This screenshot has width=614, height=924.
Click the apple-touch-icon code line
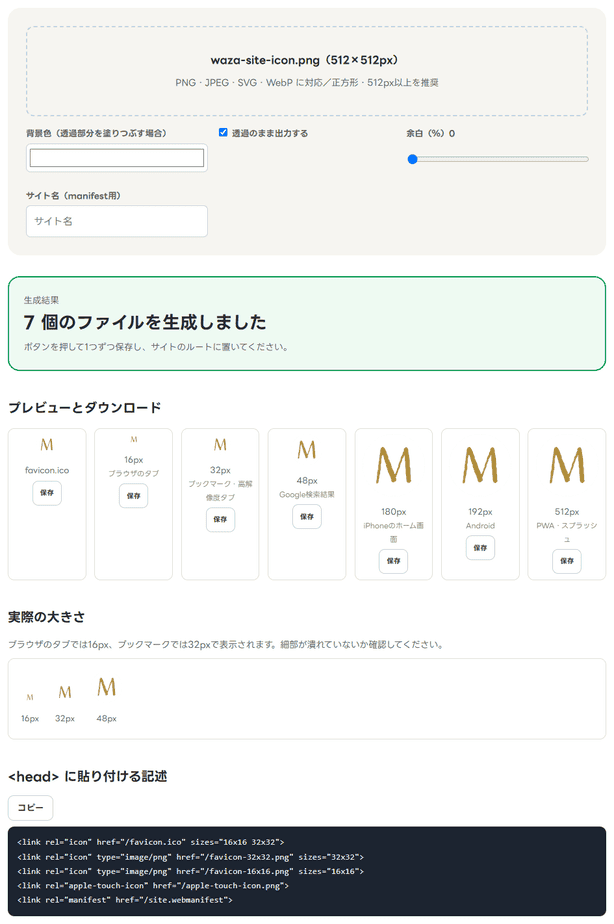click(153, 886)
